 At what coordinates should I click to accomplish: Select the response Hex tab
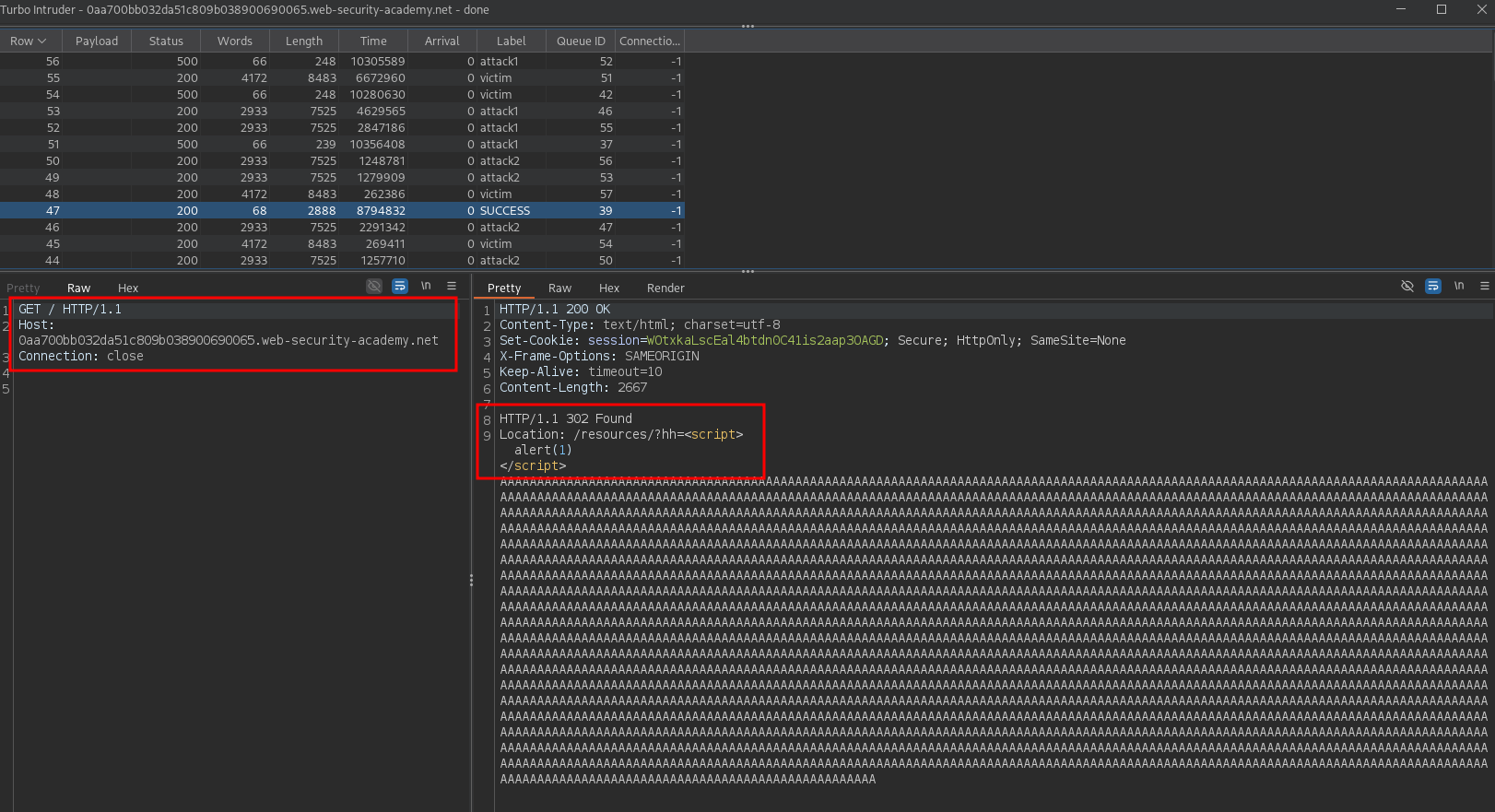(609, 288)
